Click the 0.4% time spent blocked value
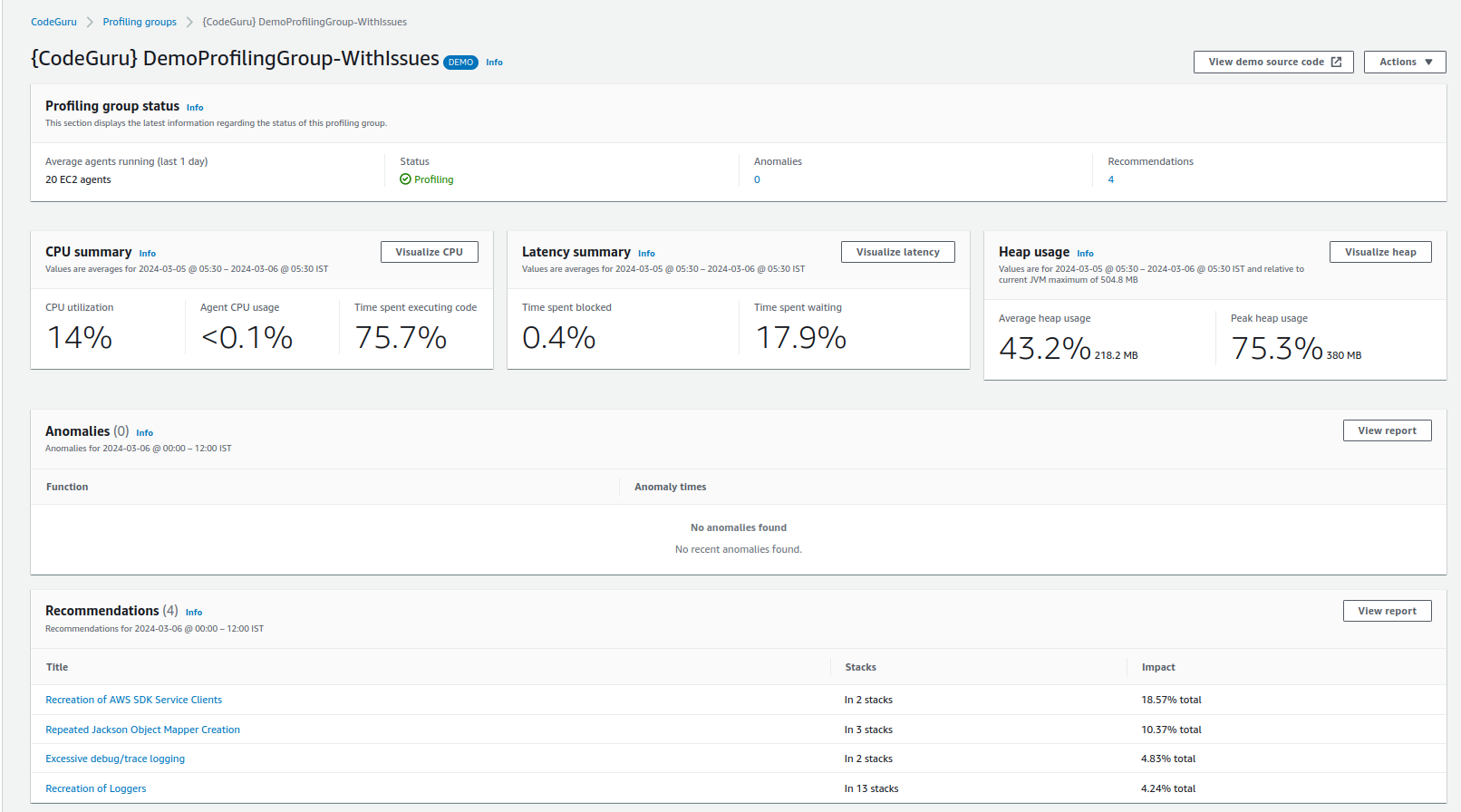 [559, 338]
